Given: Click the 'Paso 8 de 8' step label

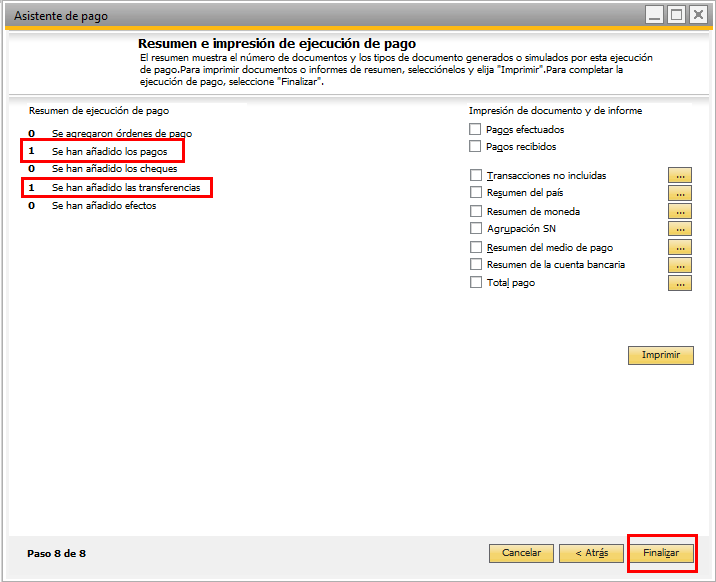Looking at the screenshot, I should tap(56, 554).
